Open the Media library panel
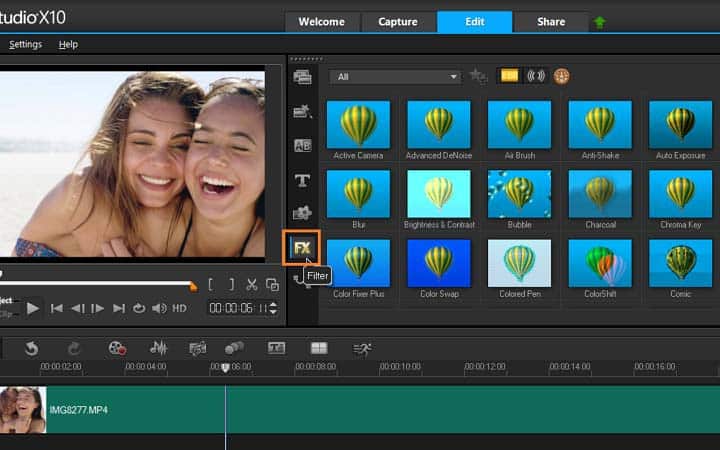 302,77
